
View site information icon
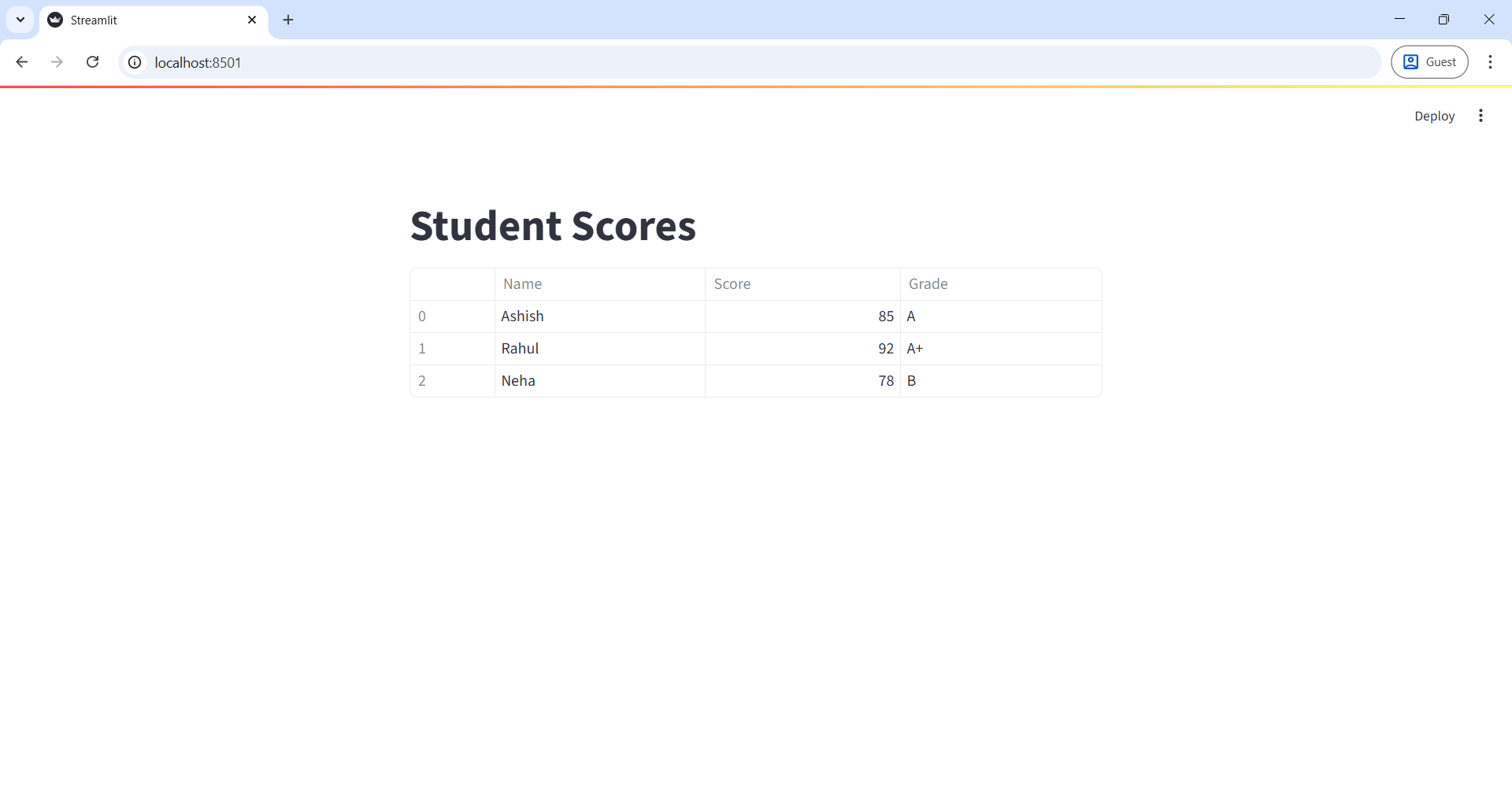[x=135, y=62]
